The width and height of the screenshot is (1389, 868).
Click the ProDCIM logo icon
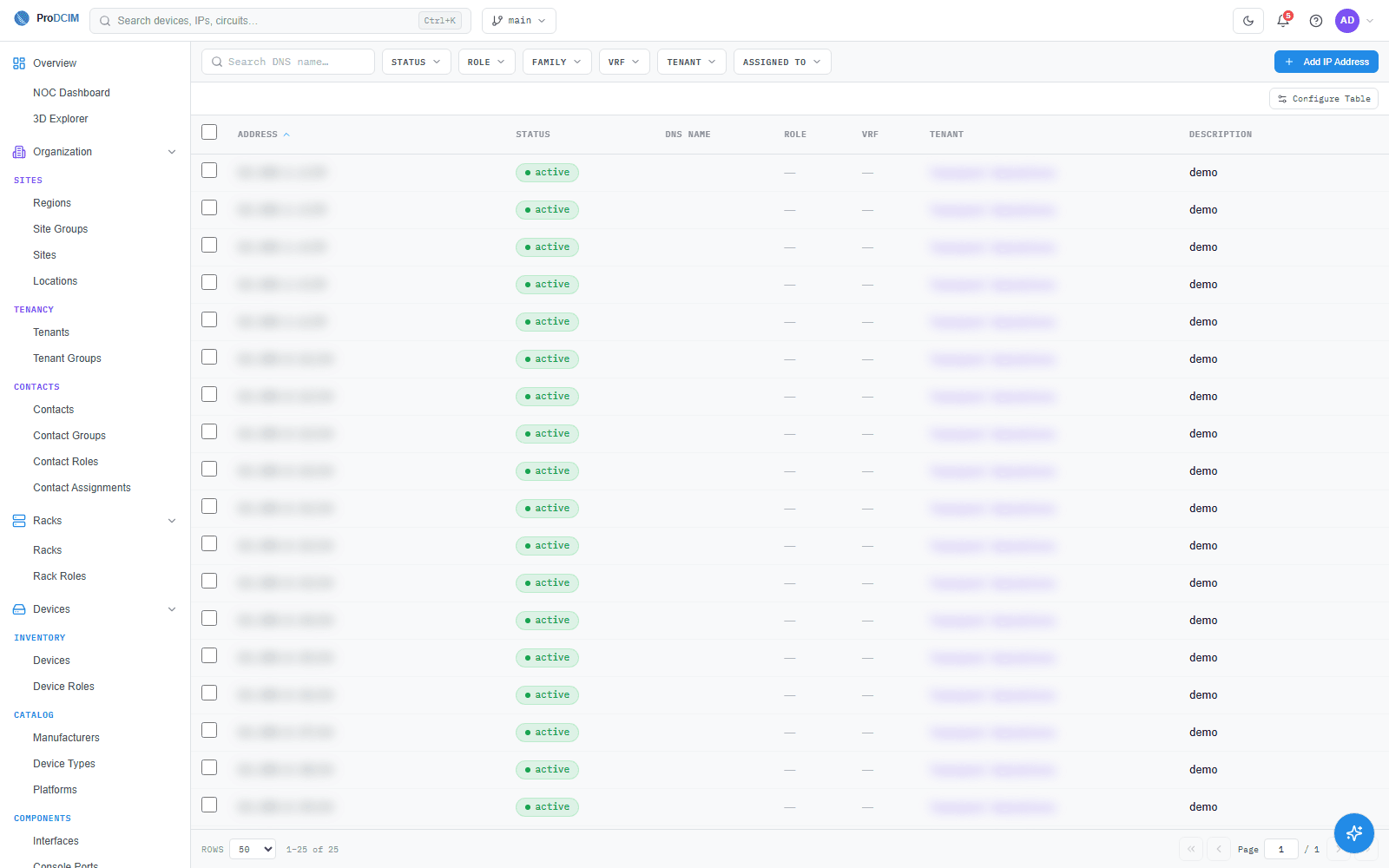(x=22, y=18)
